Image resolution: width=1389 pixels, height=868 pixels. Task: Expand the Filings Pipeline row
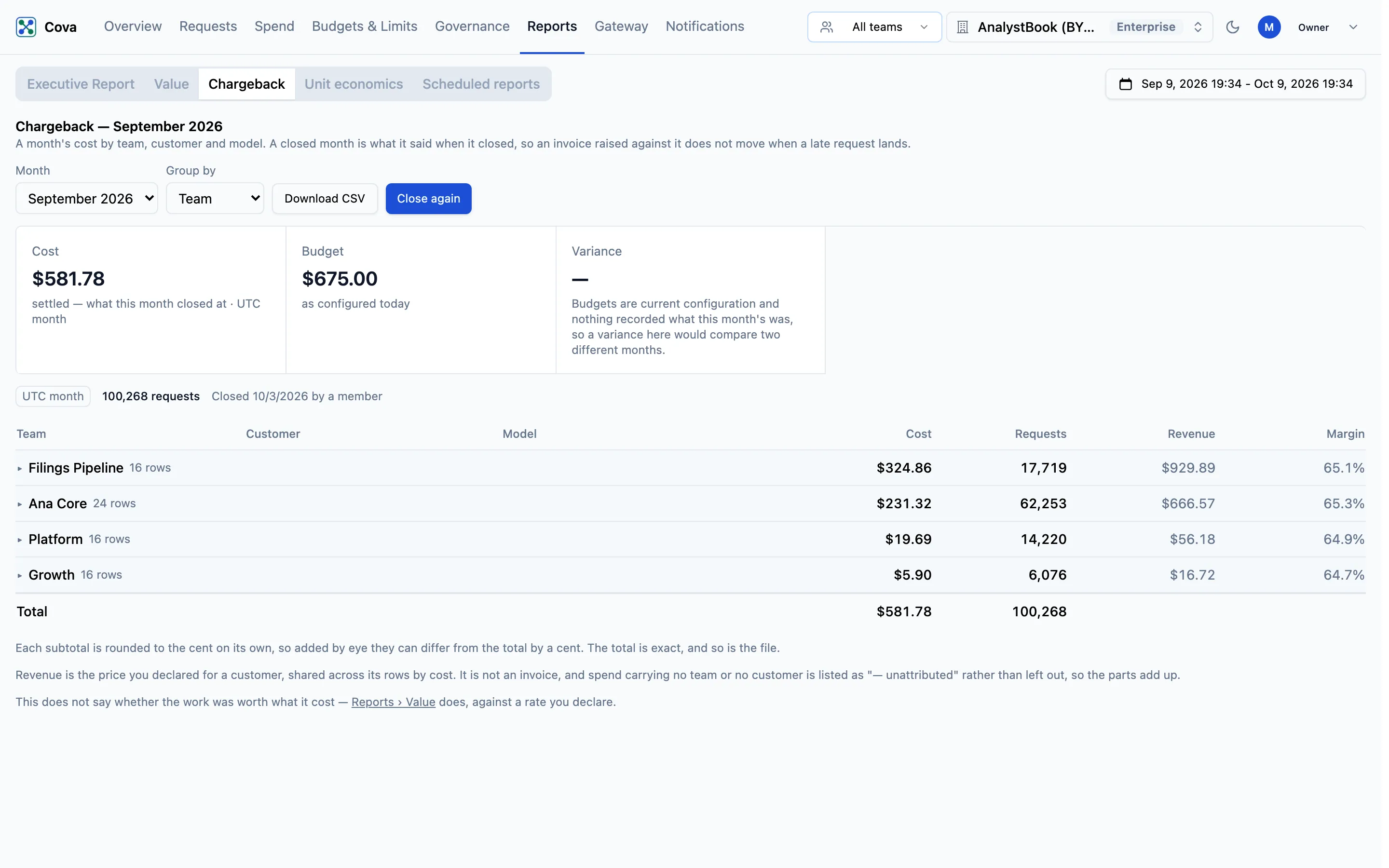(x=19, y=468)
